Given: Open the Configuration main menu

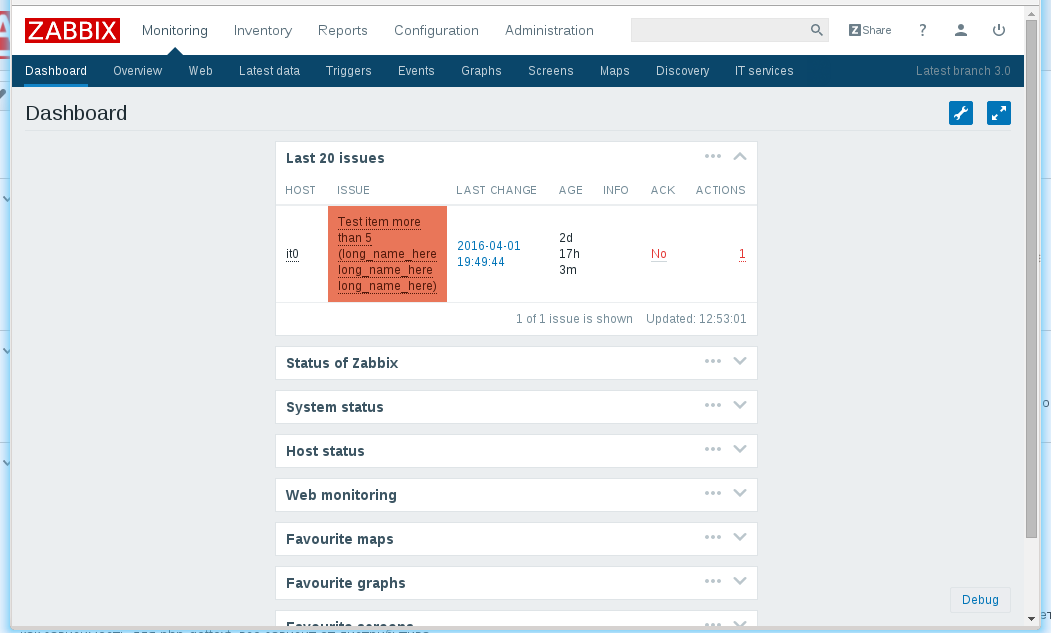Looking at the screenshot, I should [x=436, y=30].
